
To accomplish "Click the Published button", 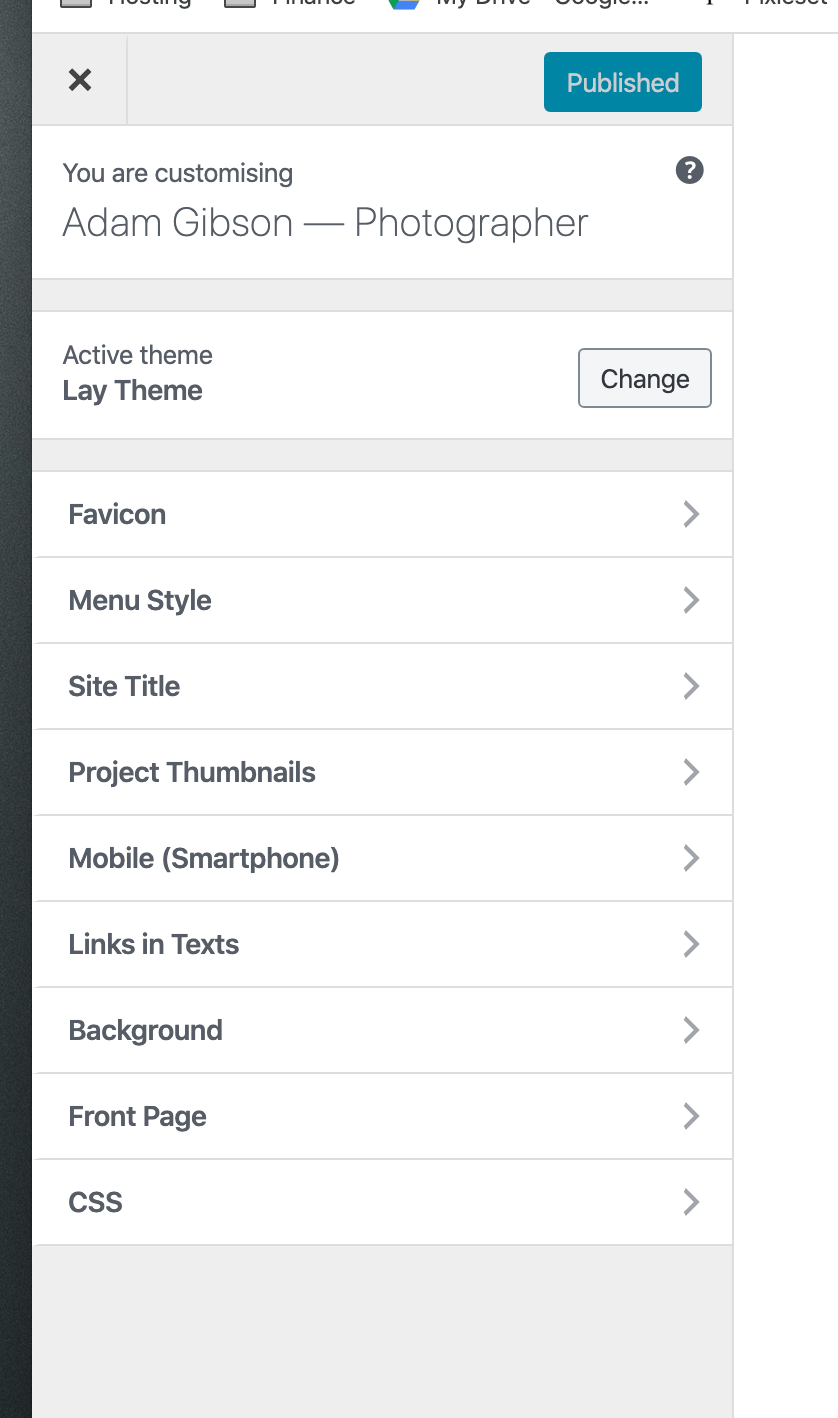I will pos(622,82).
